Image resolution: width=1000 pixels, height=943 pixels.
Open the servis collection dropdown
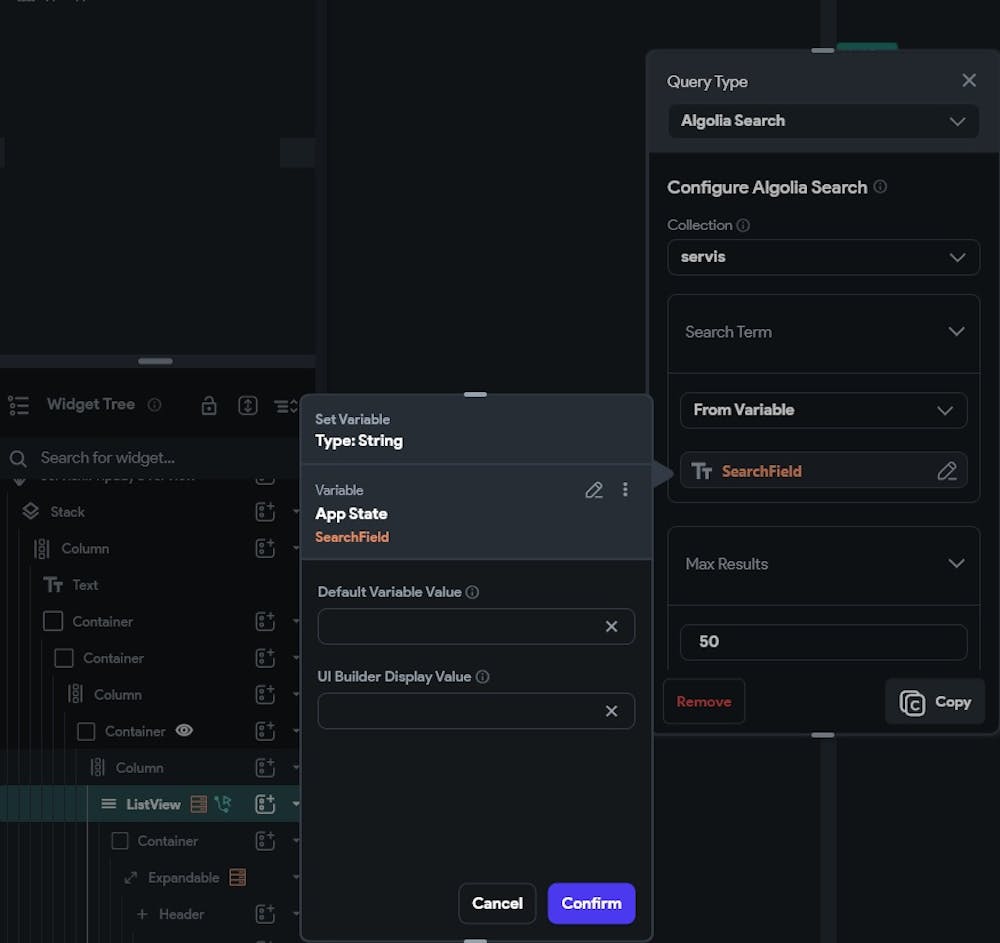click(823, 257)
